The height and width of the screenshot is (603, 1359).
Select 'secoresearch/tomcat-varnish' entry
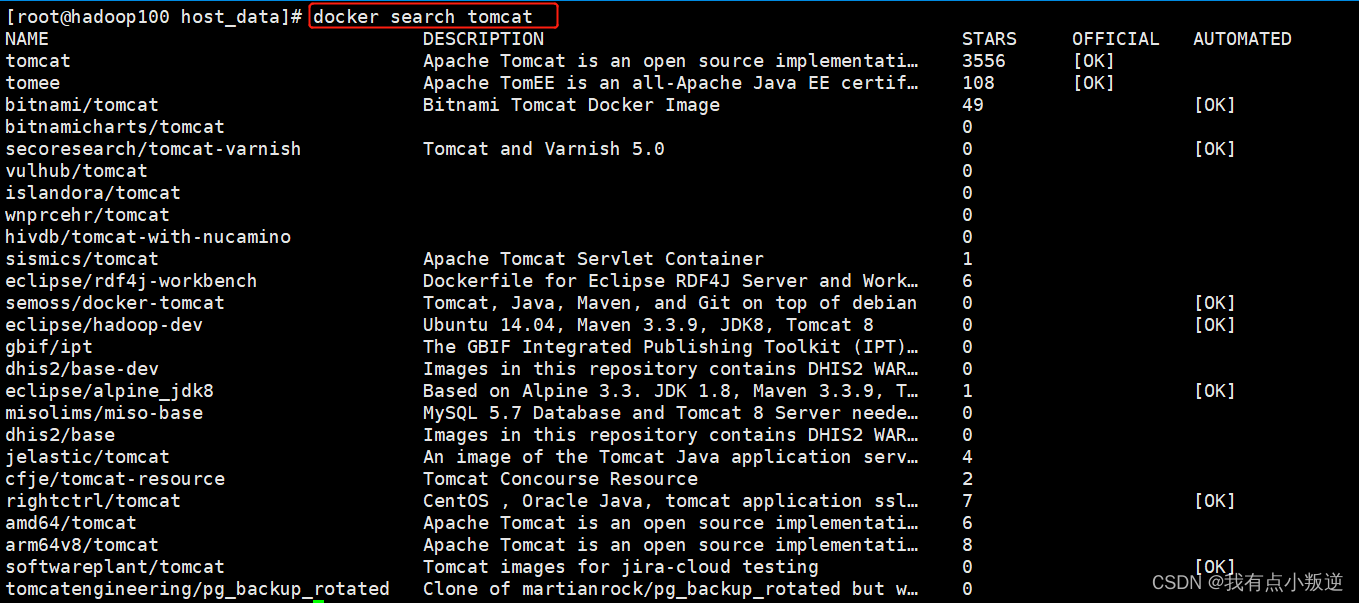153,149
